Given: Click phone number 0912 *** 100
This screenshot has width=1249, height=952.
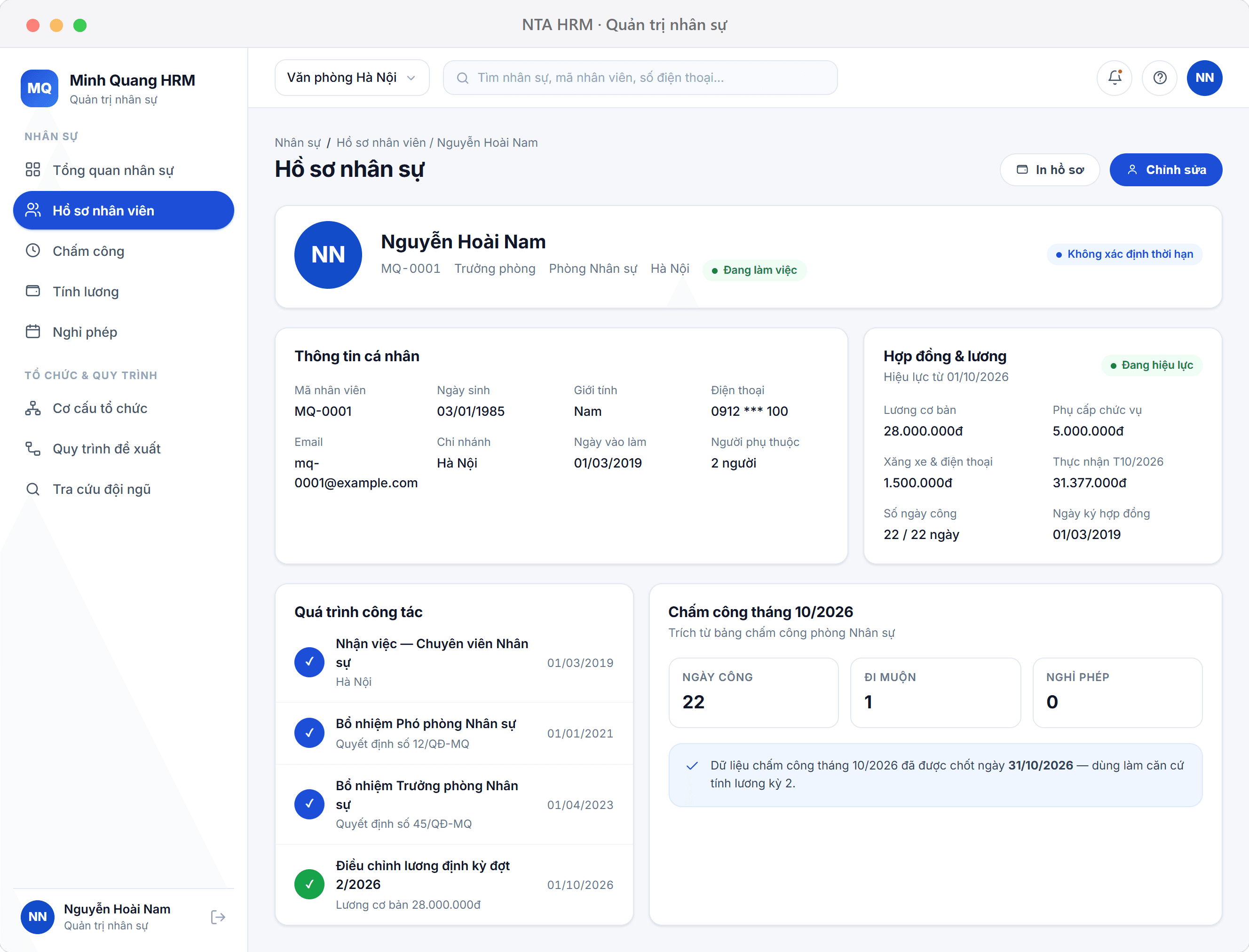Looking at the screenshot, I should point(750,412).
